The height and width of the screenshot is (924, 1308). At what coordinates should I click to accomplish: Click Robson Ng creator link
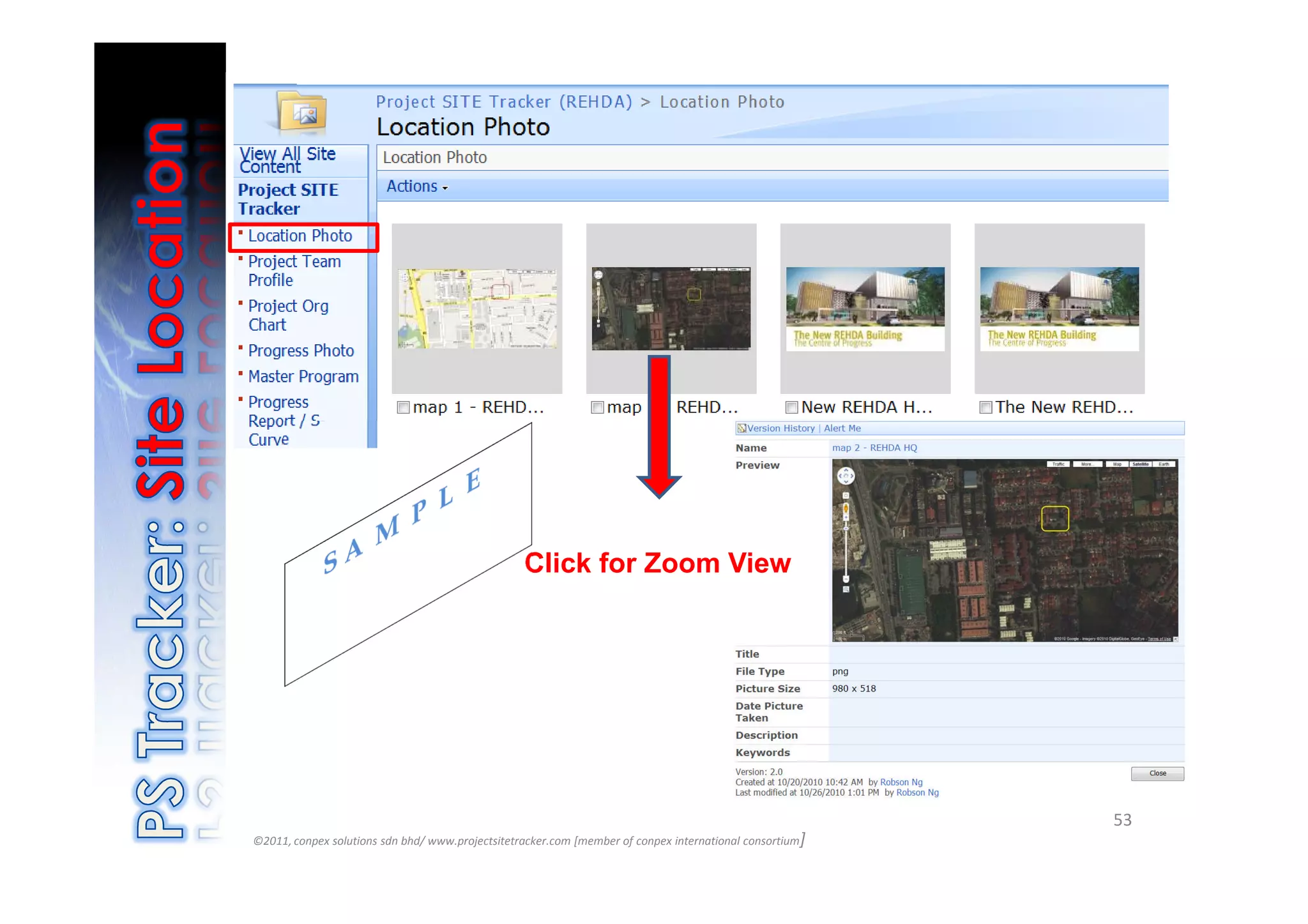click(x=901, y=782)
